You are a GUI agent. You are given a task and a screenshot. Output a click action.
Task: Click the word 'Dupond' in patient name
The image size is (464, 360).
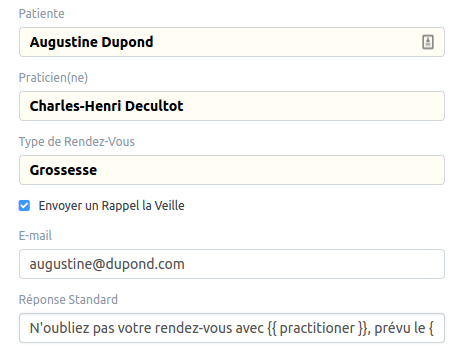[x=127, y=42]
